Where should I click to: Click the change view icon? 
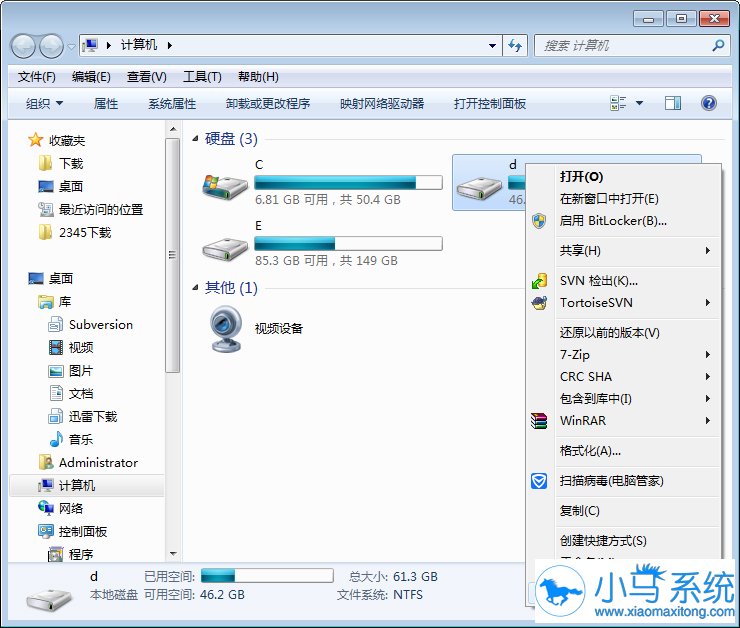(618, 103)
